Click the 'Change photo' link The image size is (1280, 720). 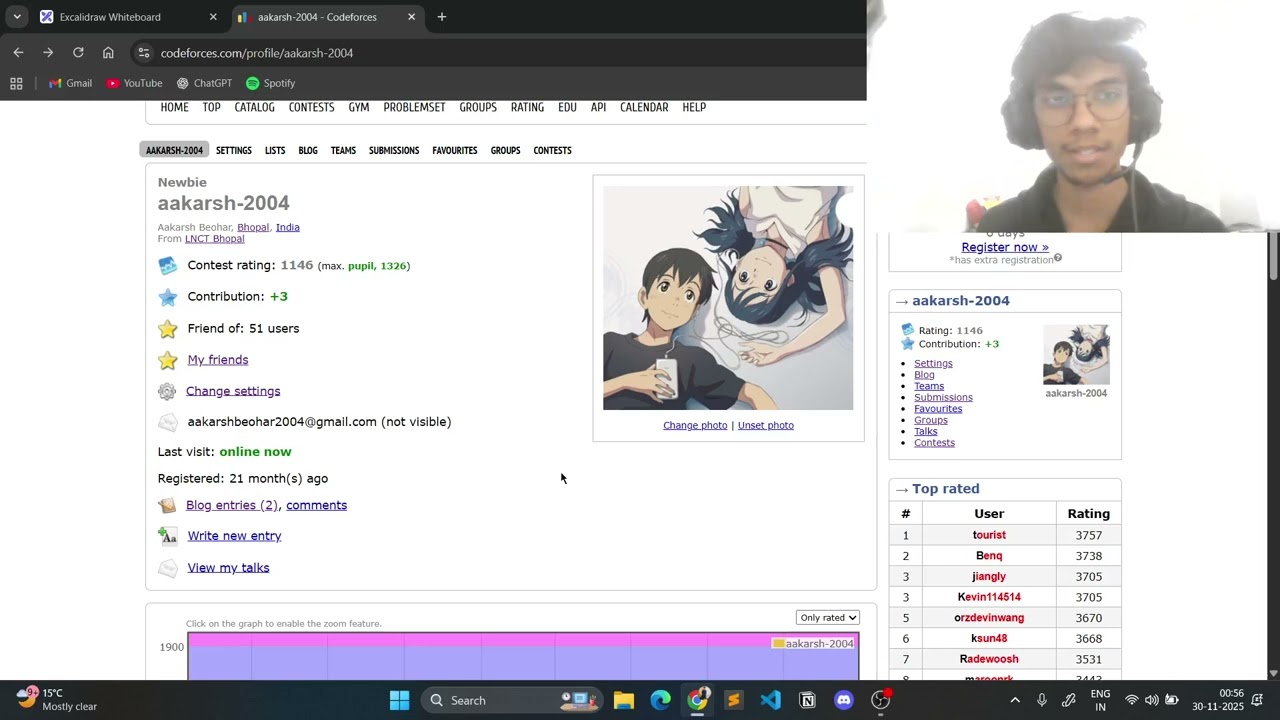click(x=695, y=425)
